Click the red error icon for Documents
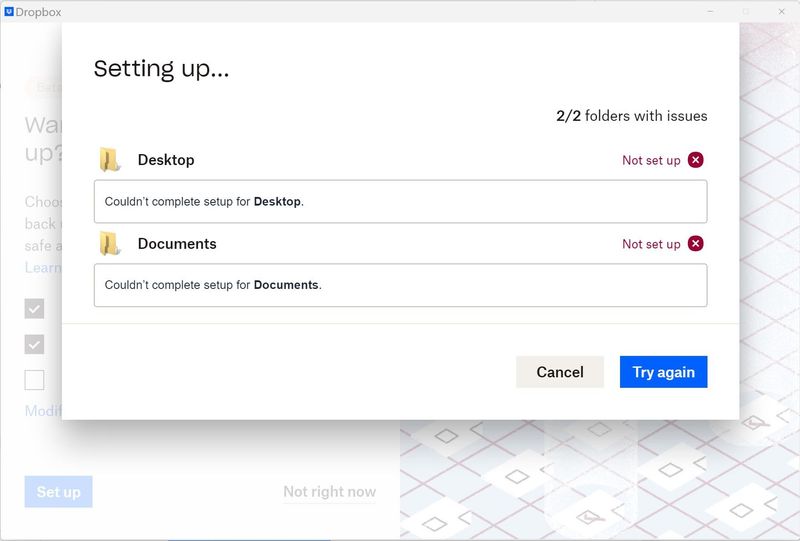 click(x=696, y=244)
